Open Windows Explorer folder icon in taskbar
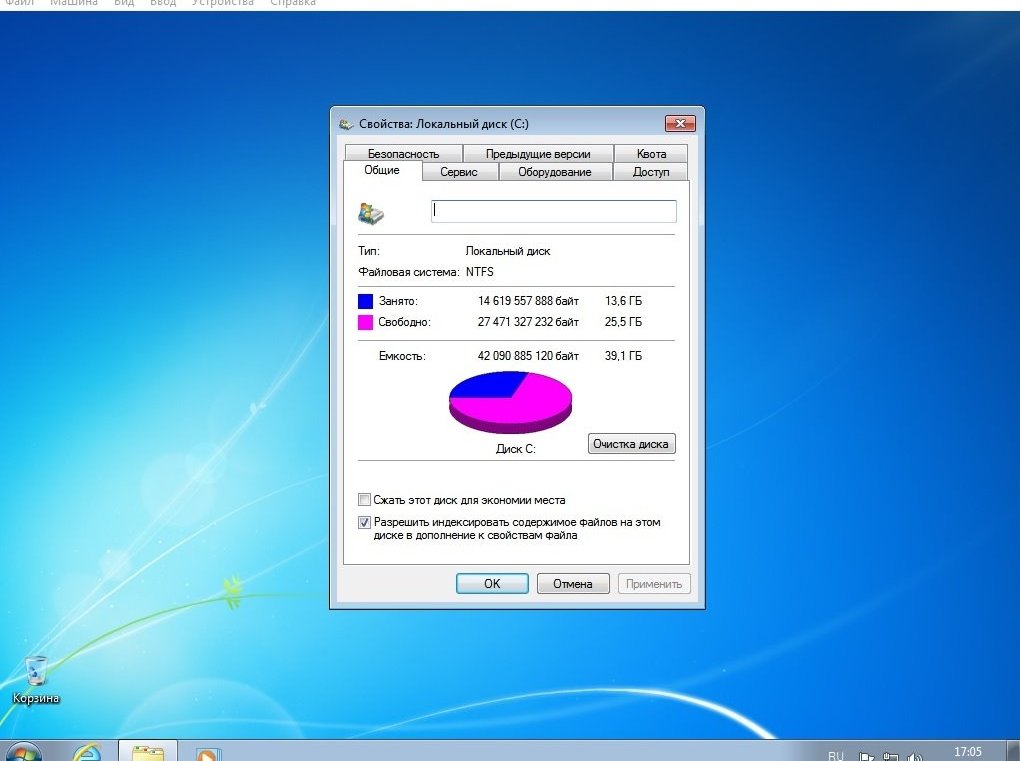1020x761 pixels. click(x=148, y=753)
